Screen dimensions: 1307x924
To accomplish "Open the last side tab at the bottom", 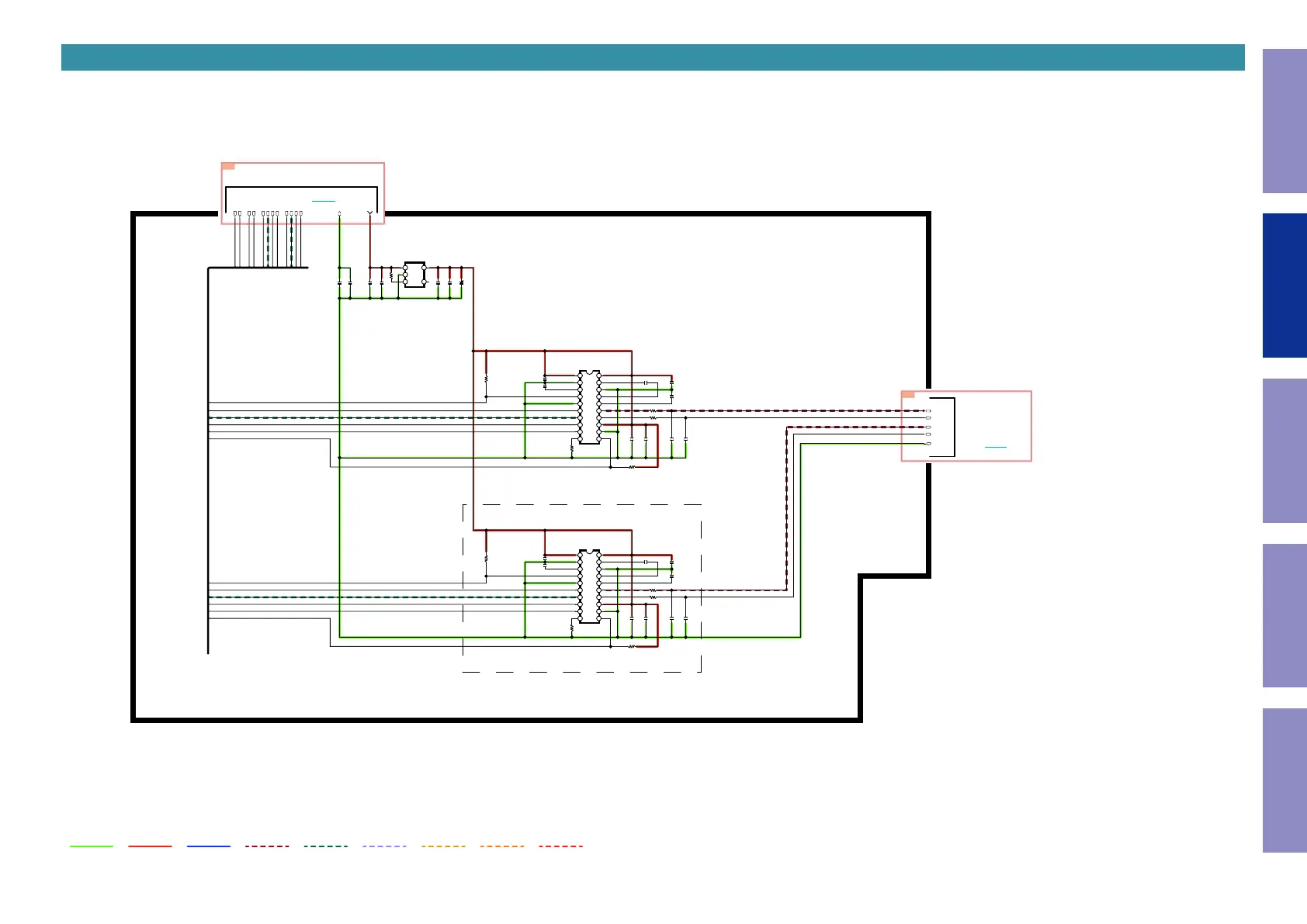I will 1284,780.
